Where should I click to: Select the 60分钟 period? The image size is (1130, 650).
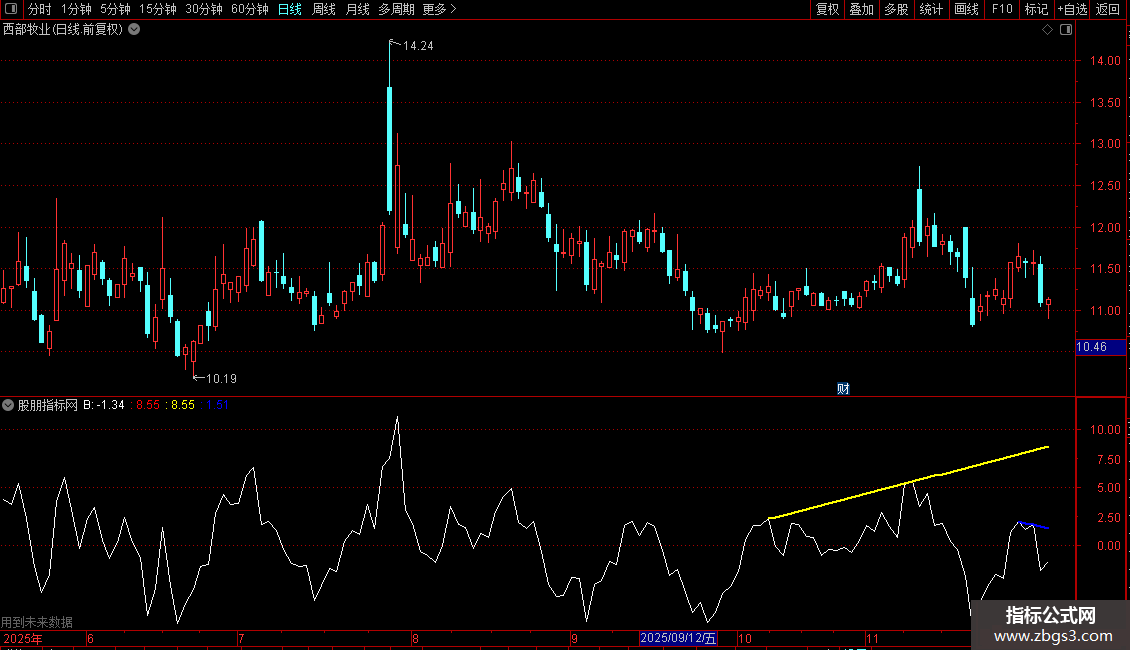click(249, 9)
